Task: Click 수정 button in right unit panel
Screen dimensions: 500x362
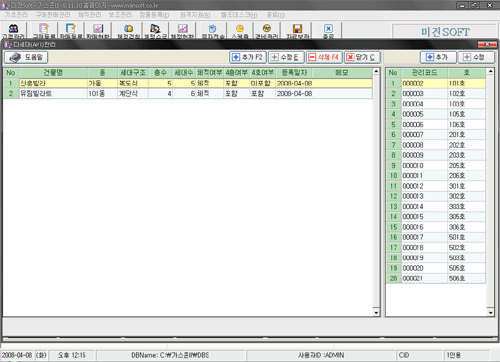Action: coord(476,57)
